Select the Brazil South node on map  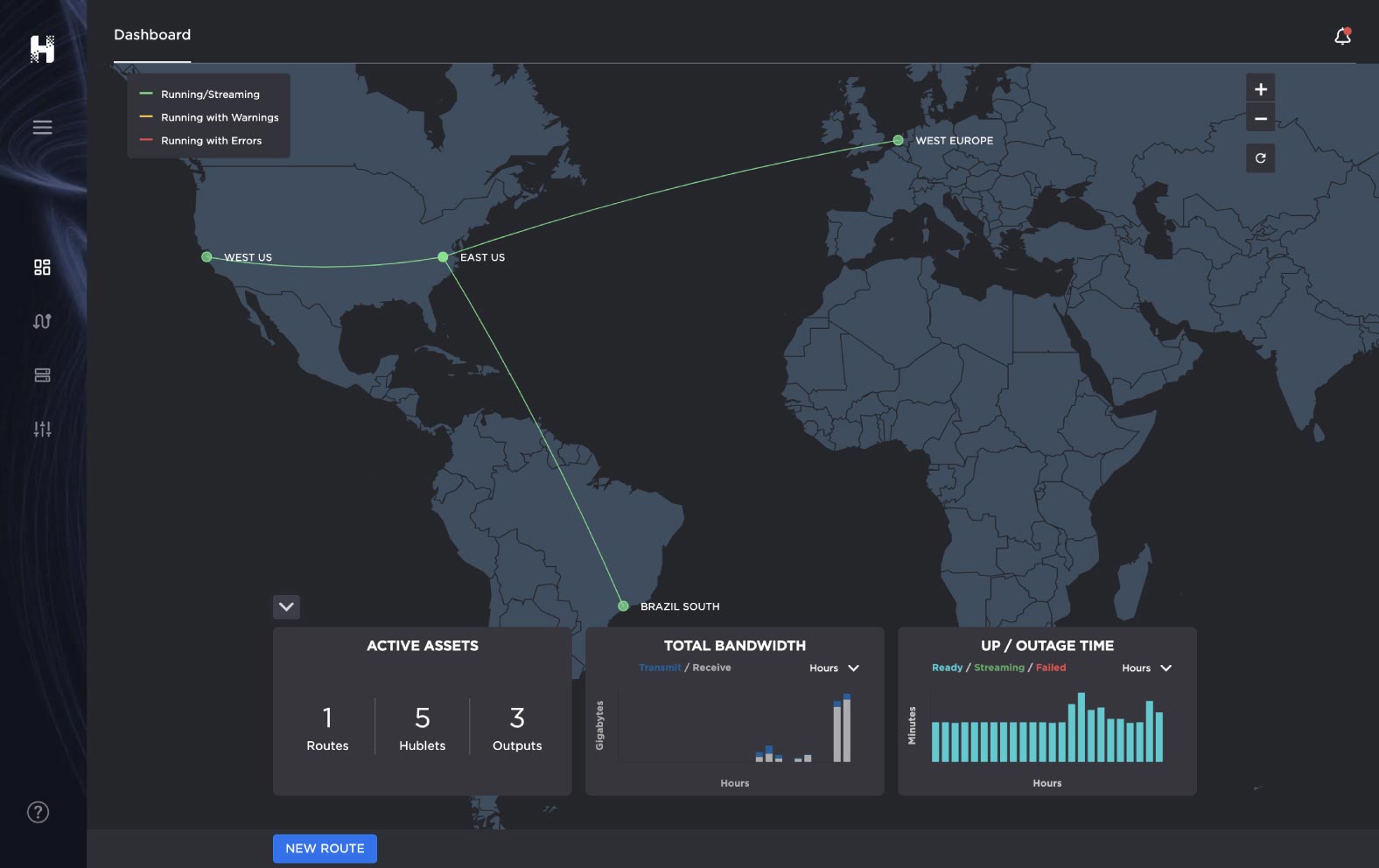(623, 605)
